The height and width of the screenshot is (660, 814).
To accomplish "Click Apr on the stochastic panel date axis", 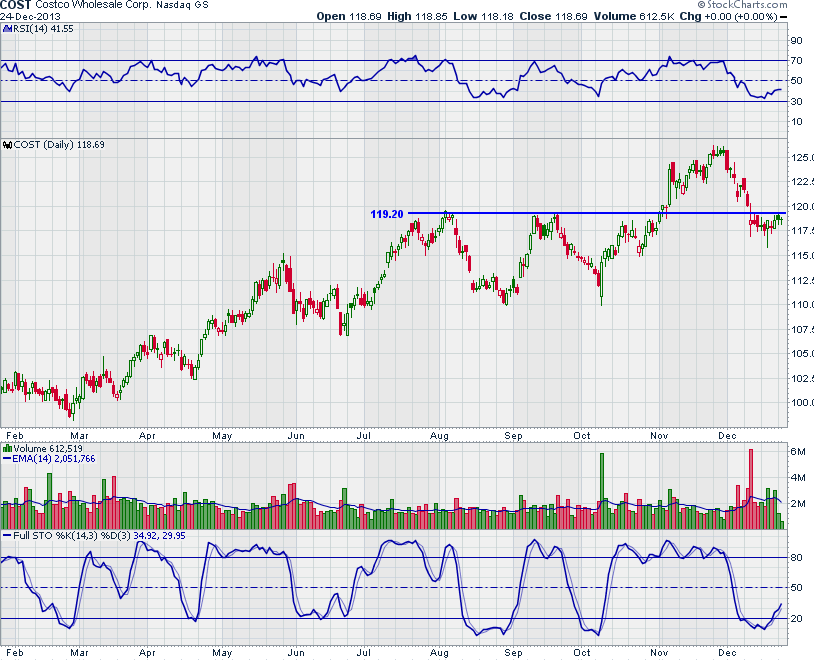I will coord(147,653).
